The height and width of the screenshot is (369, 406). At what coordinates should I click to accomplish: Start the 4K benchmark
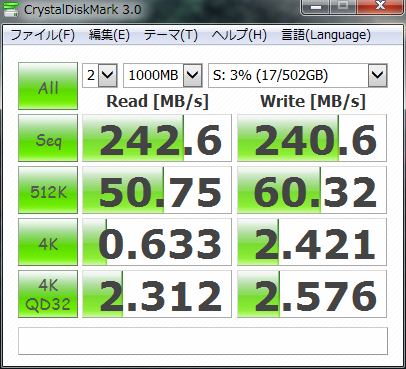(x=48, y=242)
